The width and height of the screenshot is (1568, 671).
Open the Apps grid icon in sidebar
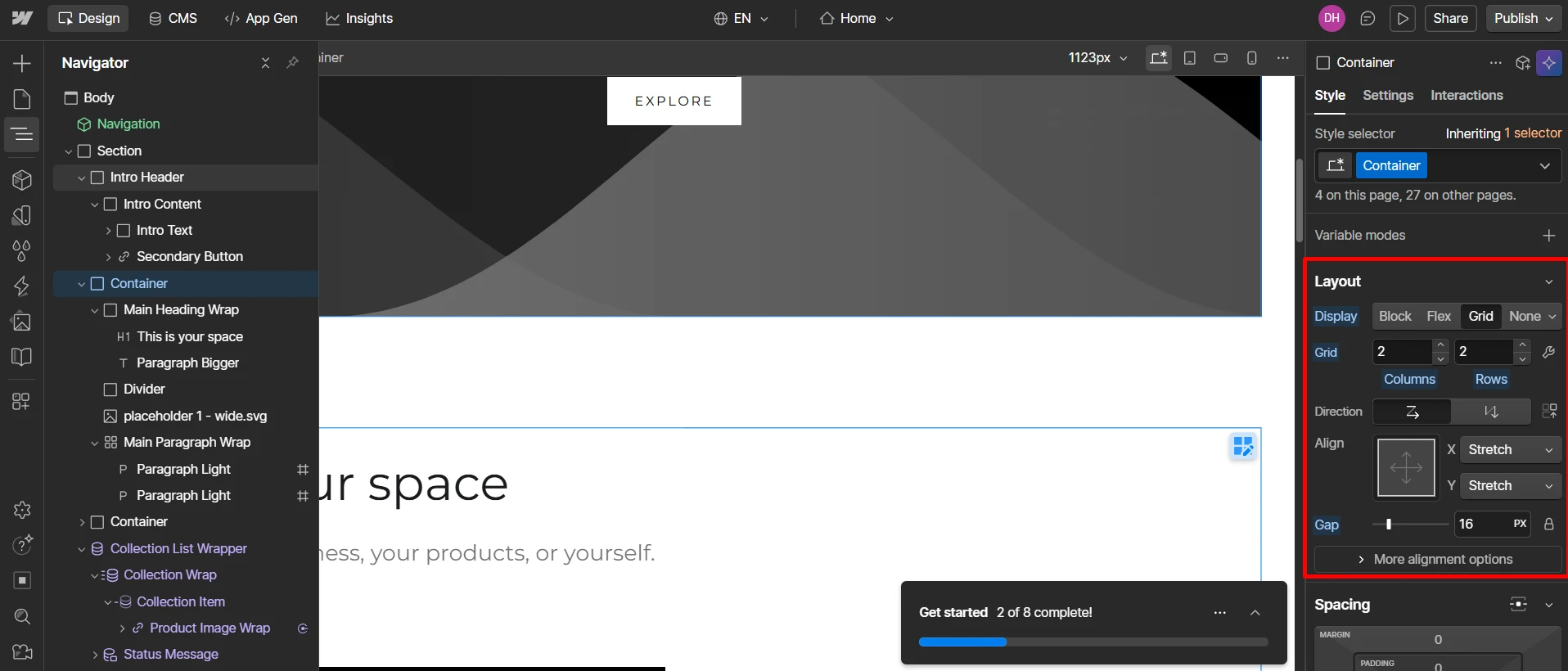22,401
